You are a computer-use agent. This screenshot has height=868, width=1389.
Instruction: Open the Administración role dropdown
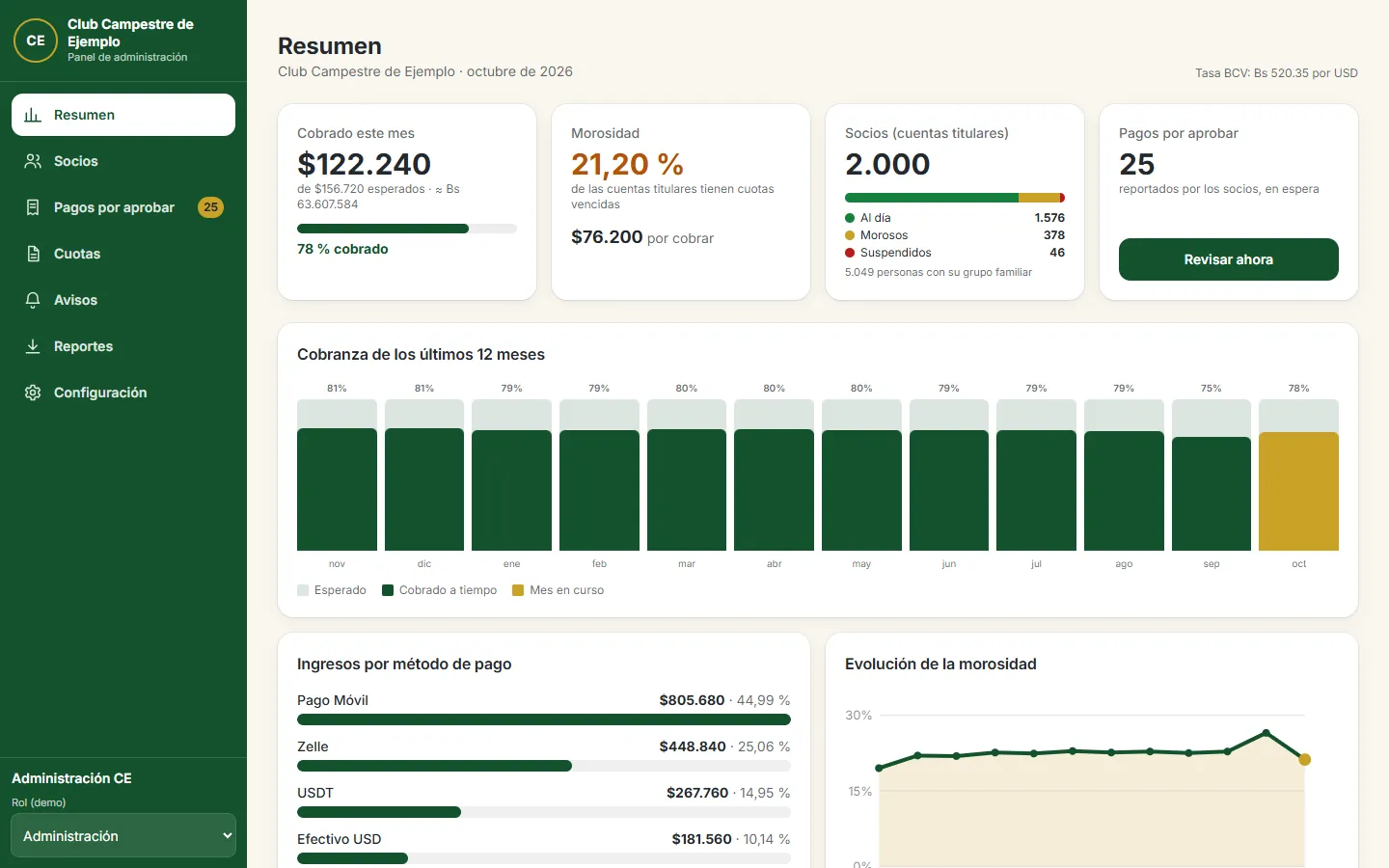click(123, 836)
